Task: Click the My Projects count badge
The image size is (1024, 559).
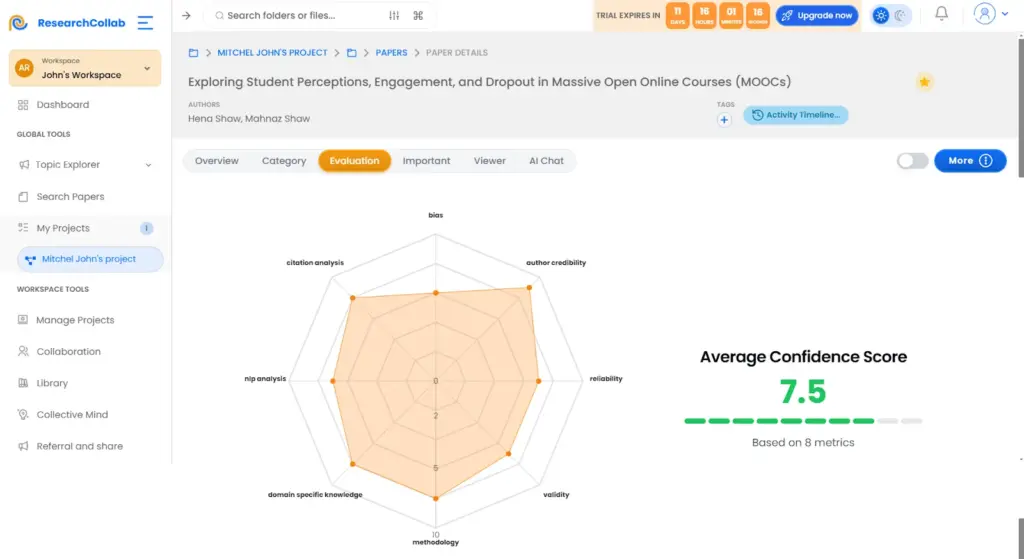Action: tap(146, 228)
